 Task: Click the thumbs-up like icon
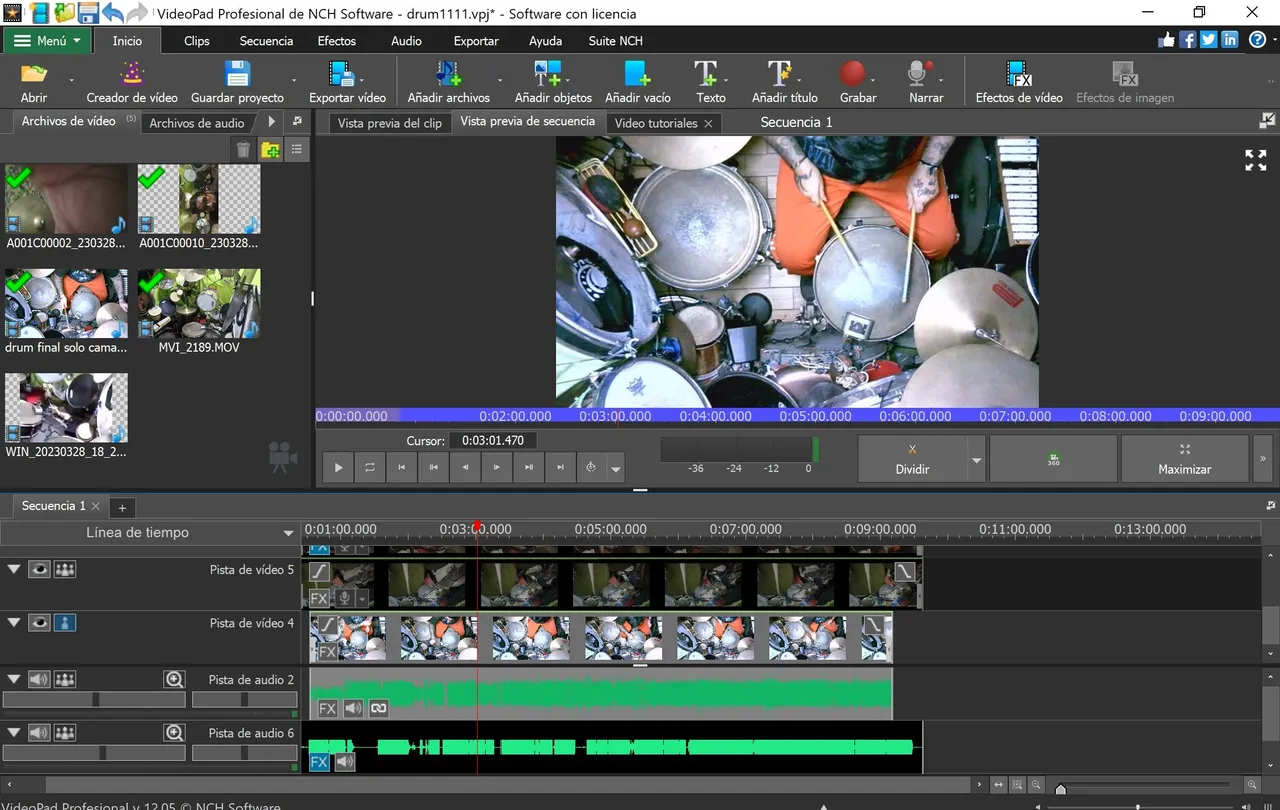click(x=1166, y=40)
